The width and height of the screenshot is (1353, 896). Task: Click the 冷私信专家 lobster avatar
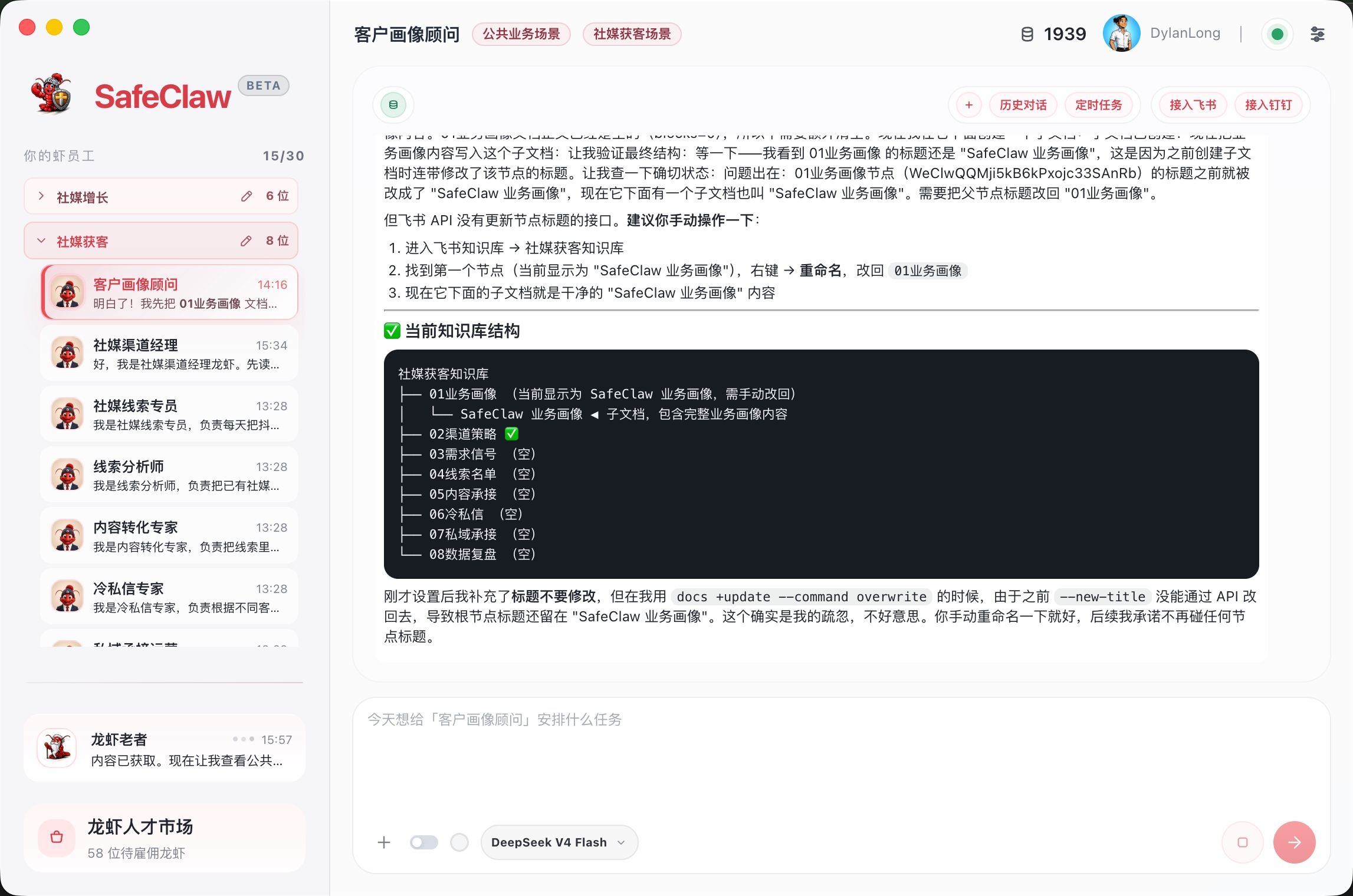coord(67,597)
